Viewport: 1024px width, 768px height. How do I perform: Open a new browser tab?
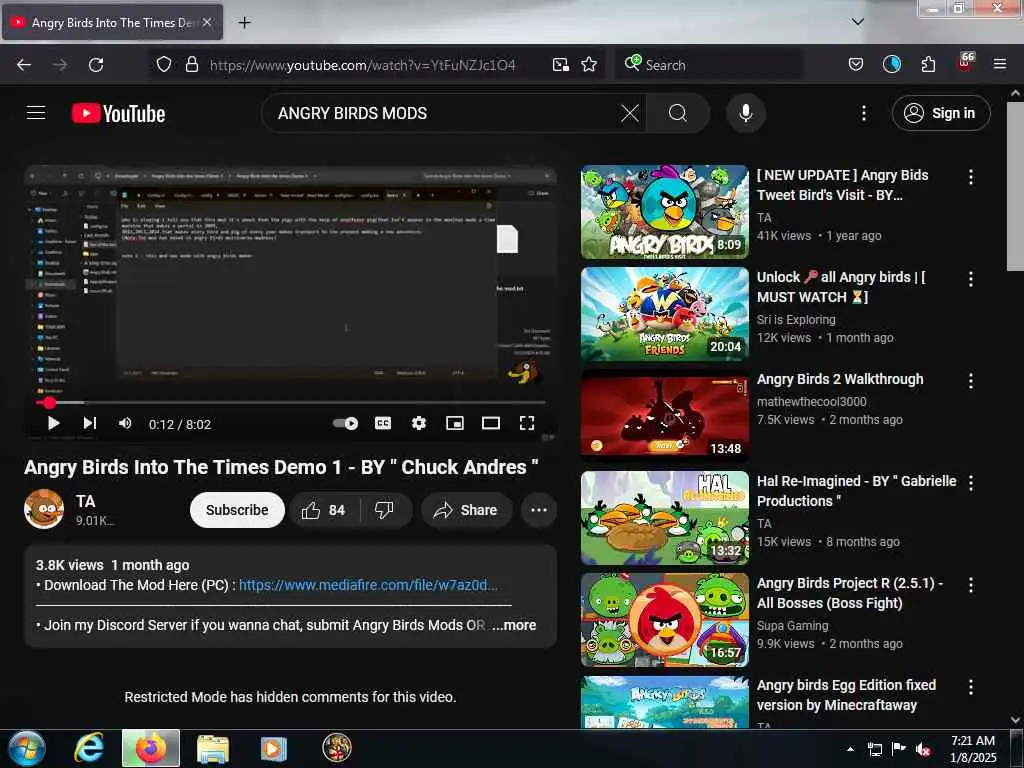click(244, 22)
